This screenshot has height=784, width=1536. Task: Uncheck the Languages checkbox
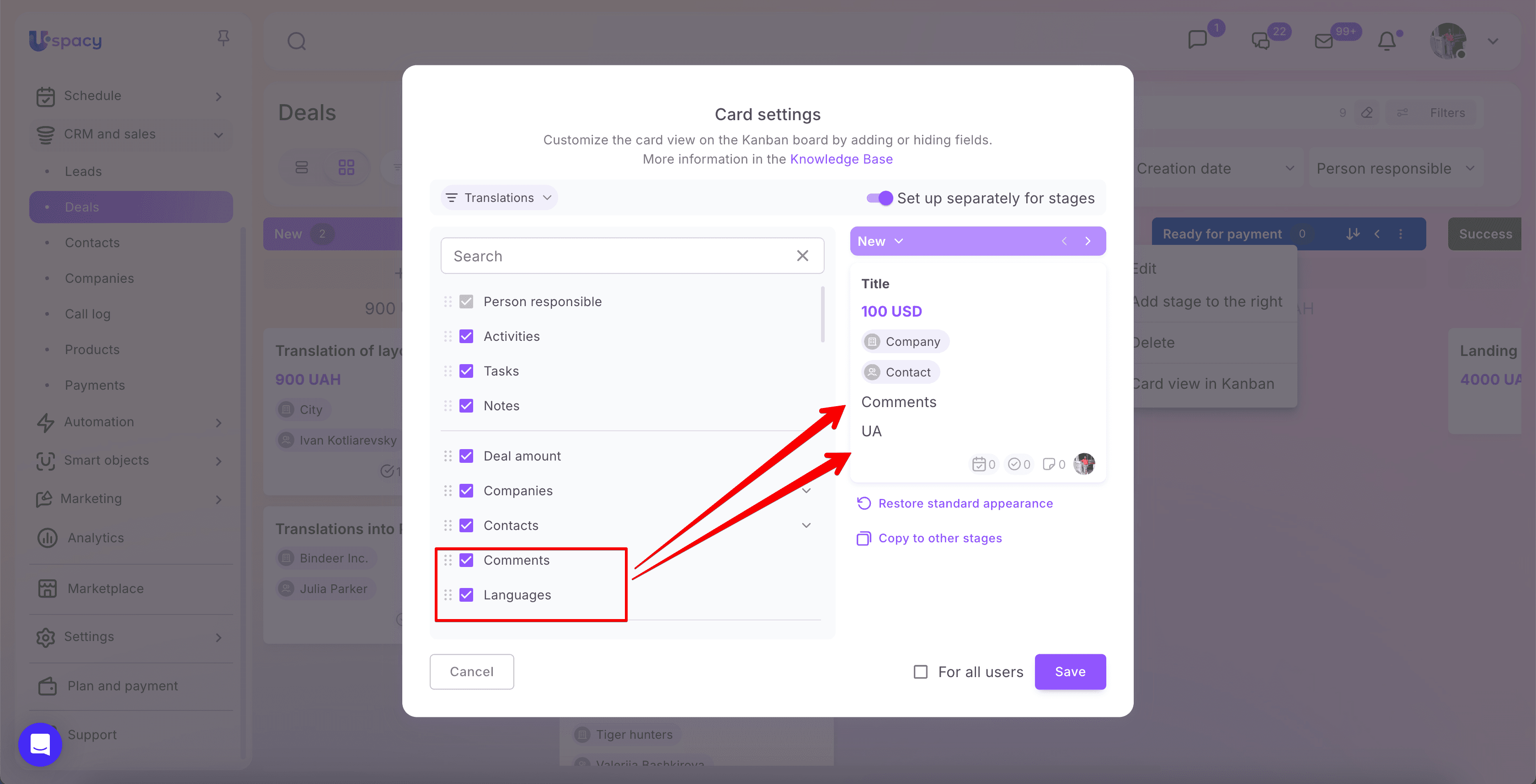point(466,594)
